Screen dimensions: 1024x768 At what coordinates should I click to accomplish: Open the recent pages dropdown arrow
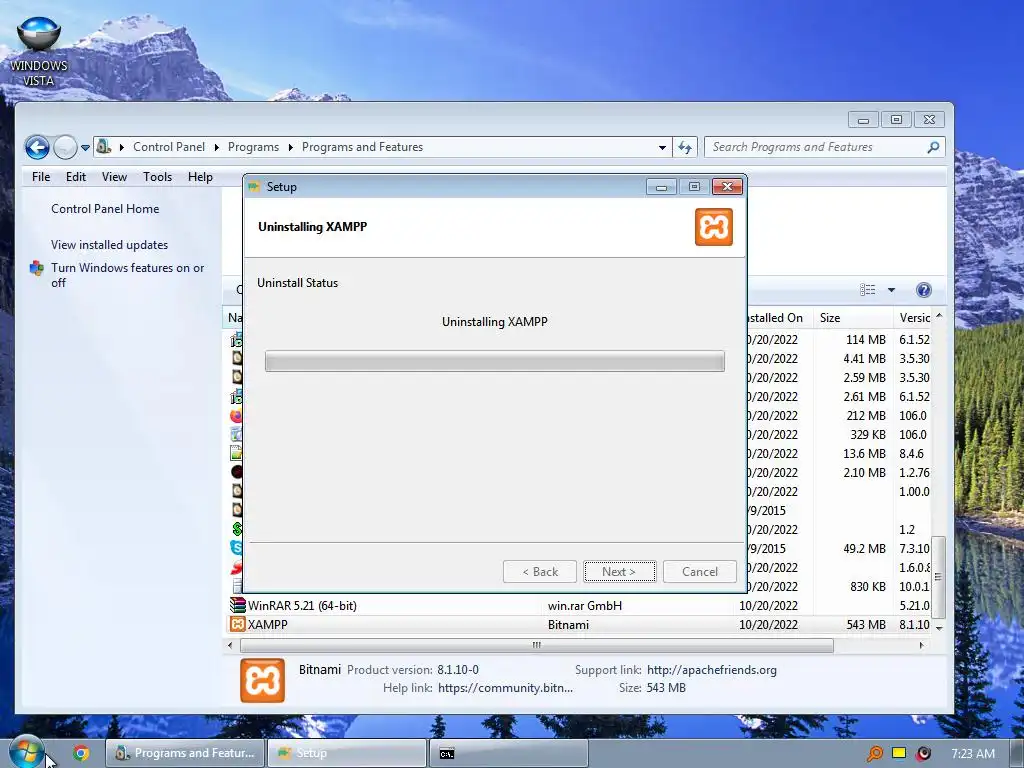(85, 148)
